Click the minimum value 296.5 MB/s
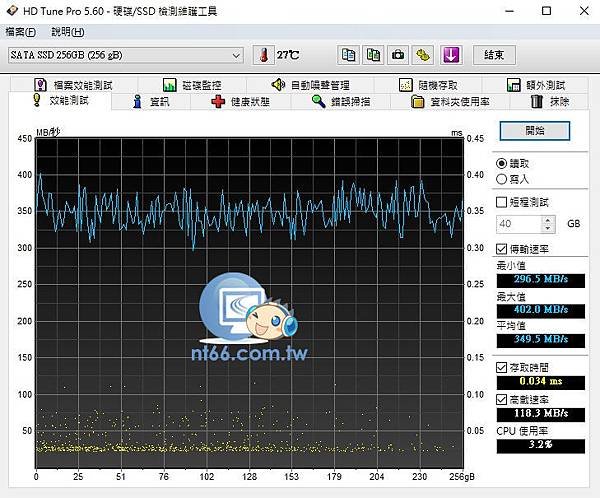600x498 pixels. click(x=540, y=279)
